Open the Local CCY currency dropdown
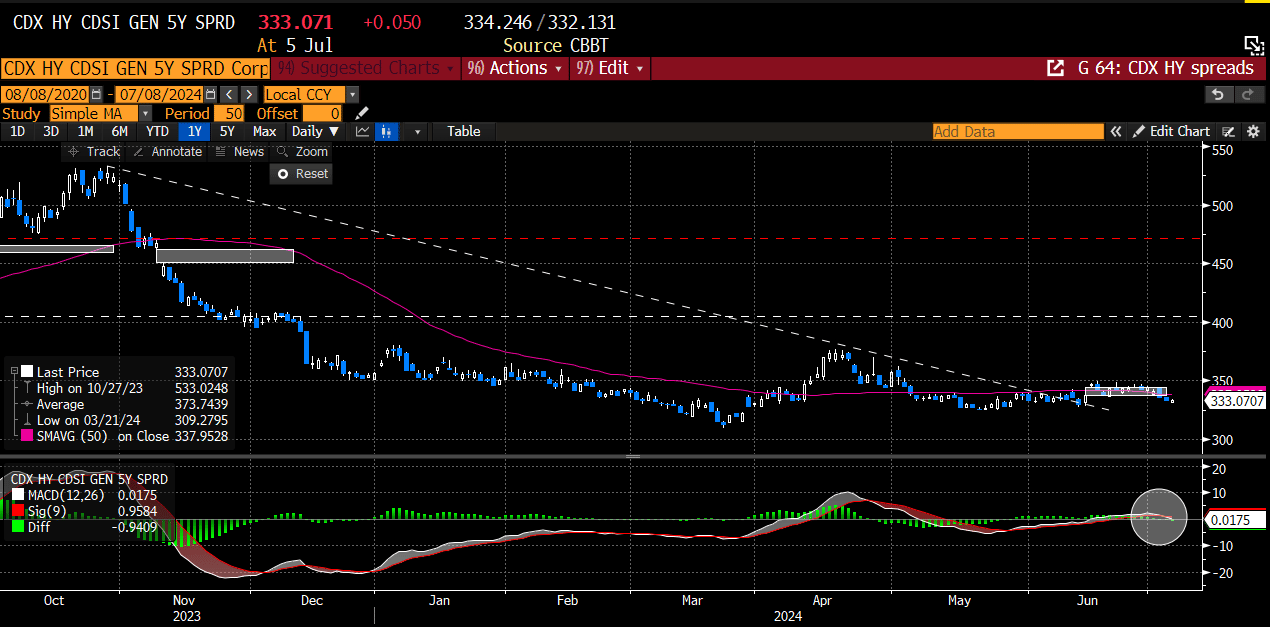Viewport: 1270px width, 627px height. [x=353, y=94]
